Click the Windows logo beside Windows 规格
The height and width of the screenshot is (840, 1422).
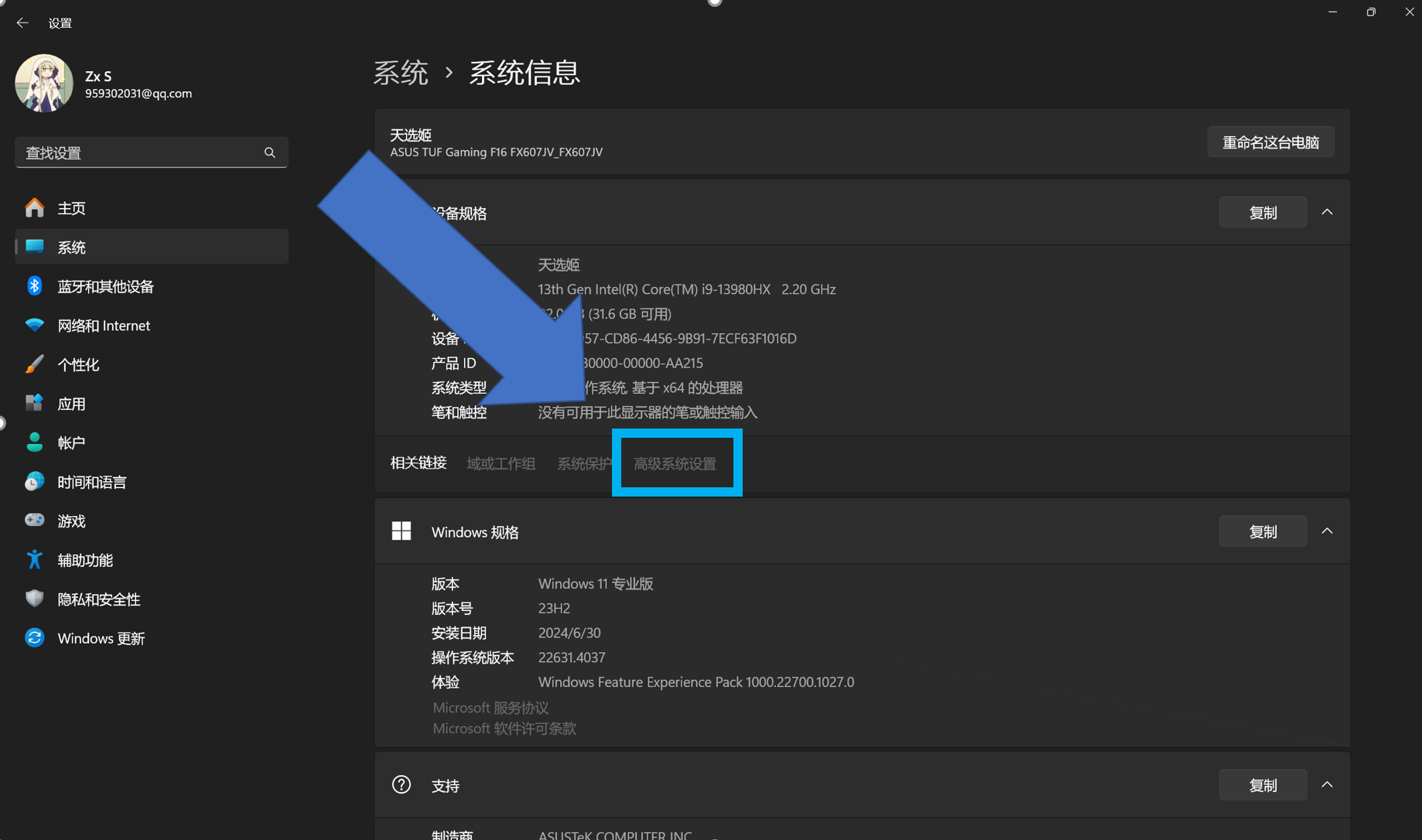point(401,531)
